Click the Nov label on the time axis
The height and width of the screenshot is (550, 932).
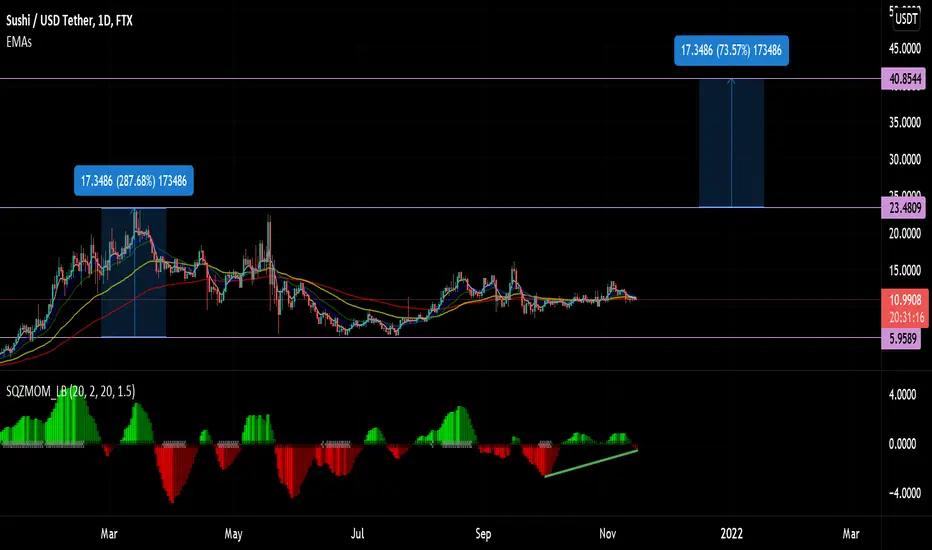pyautogui.click(x=607, y=534)
